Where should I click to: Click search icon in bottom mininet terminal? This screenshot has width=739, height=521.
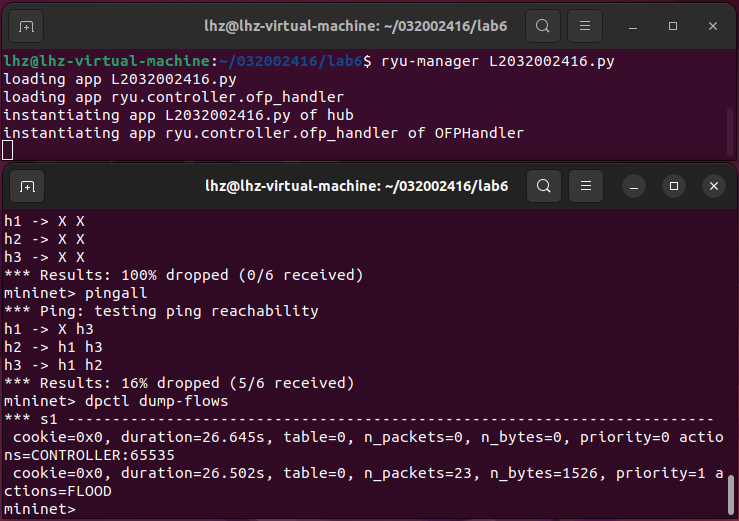(x=542, y=186)
